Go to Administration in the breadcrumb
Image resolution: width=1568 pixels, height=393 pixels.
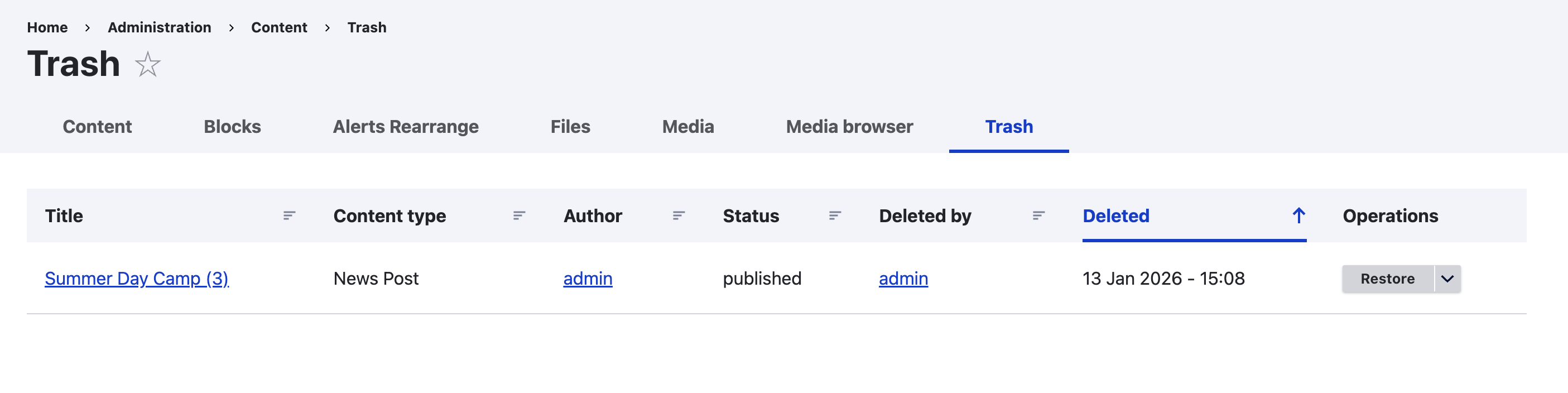[160, 27]
